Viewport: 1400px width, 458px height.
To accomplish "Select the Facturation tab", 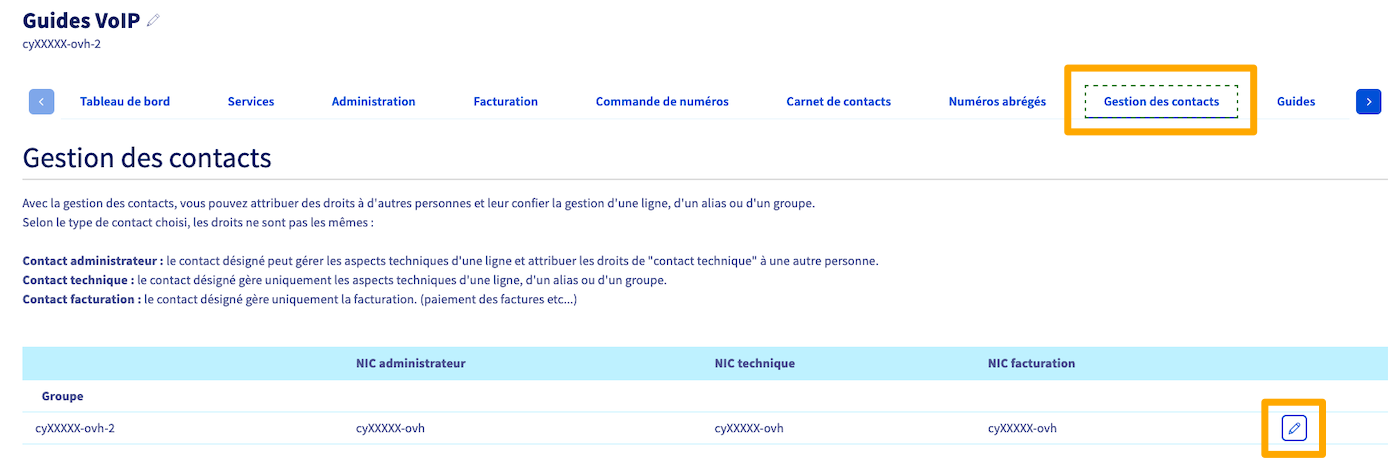I will [505, 101].
